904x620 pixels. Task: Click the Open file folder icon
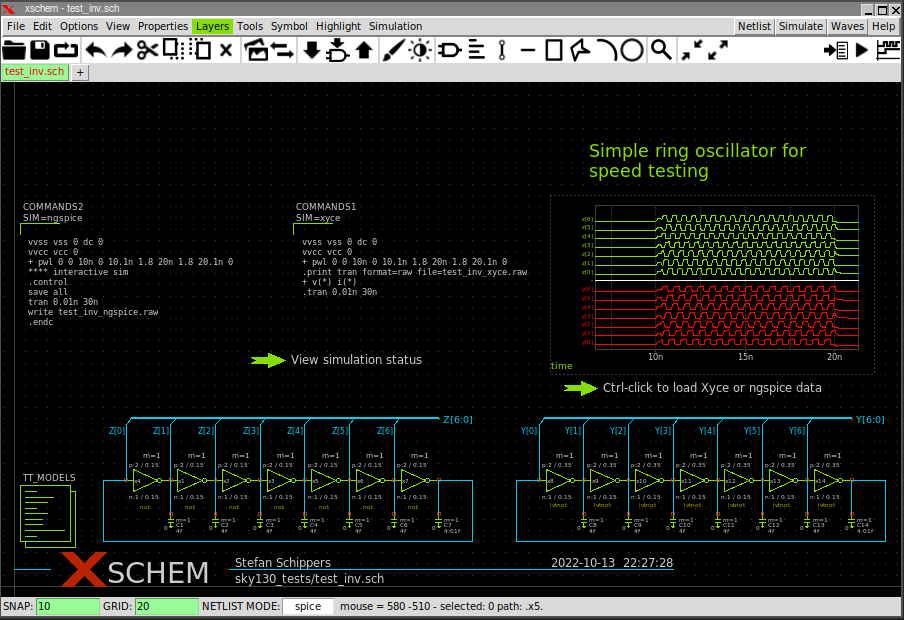click(14, 49)
